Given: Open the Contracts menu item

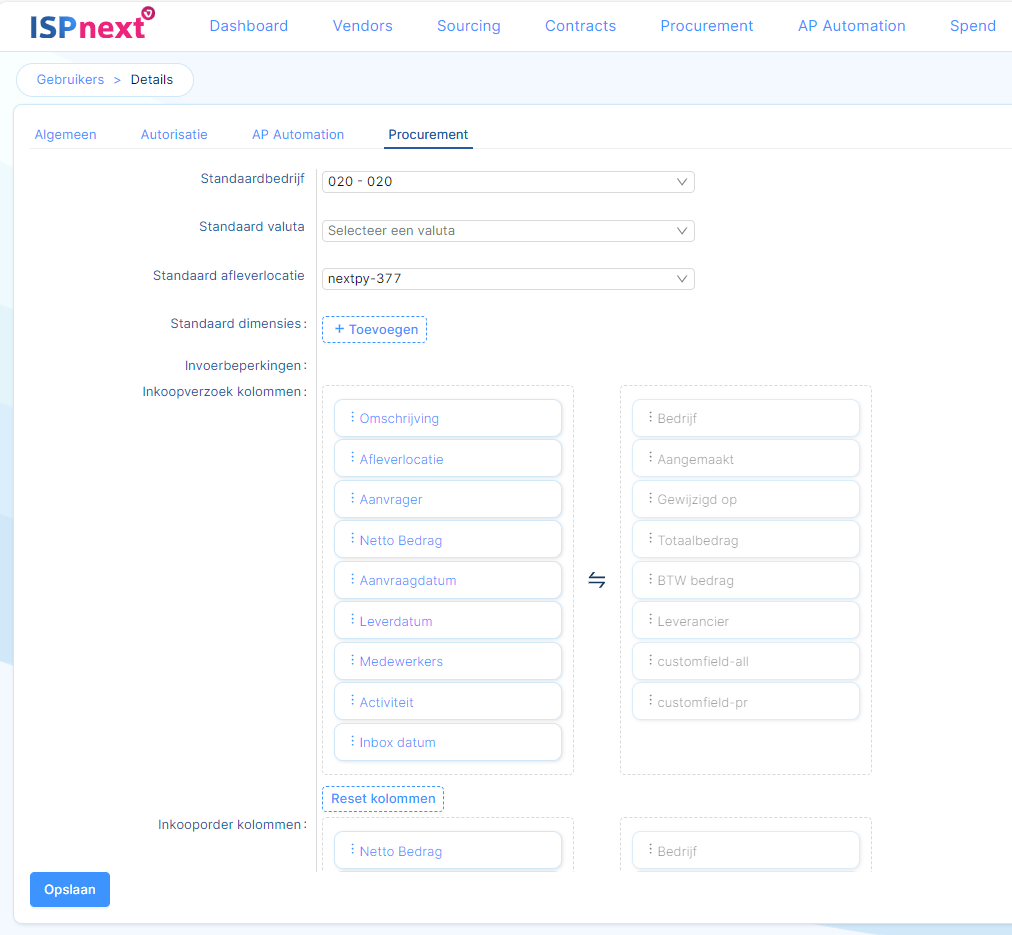Looking at the screenshot, I should pos(580,26).
